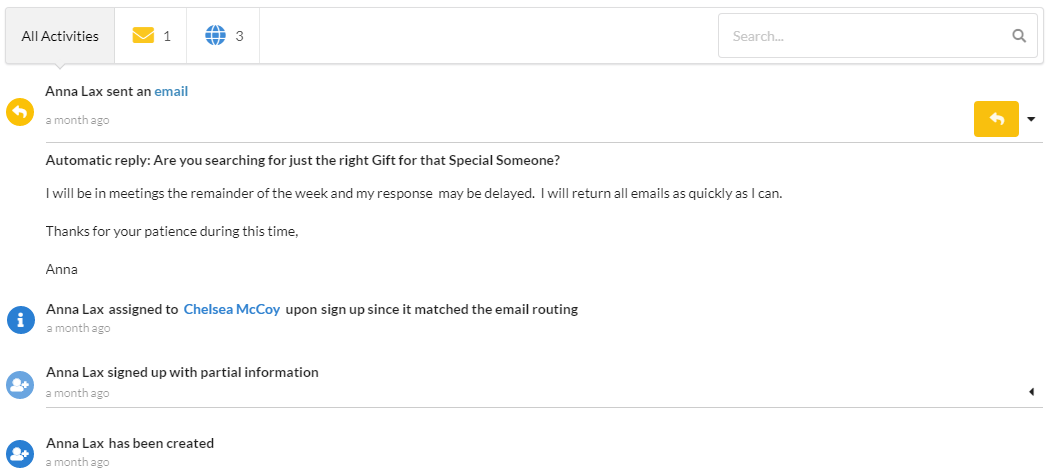The height and width of the screenshot is (476, 1051).
Task: Open the blue "email" link
Action: click(171, 91)
